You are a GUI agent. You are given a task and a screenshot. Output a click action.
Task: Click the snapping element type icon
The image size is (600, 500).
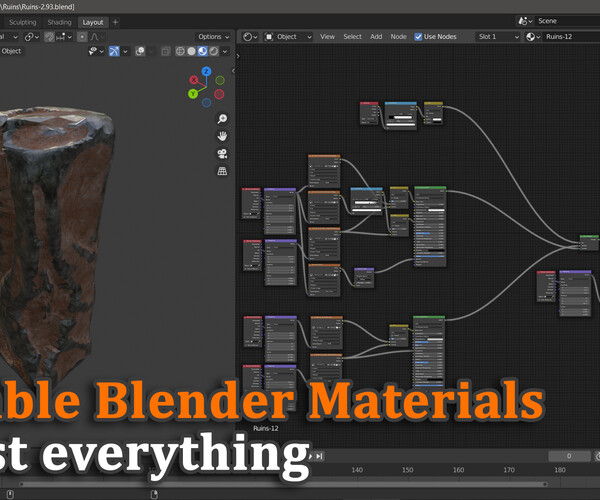(x=61, y=37)
